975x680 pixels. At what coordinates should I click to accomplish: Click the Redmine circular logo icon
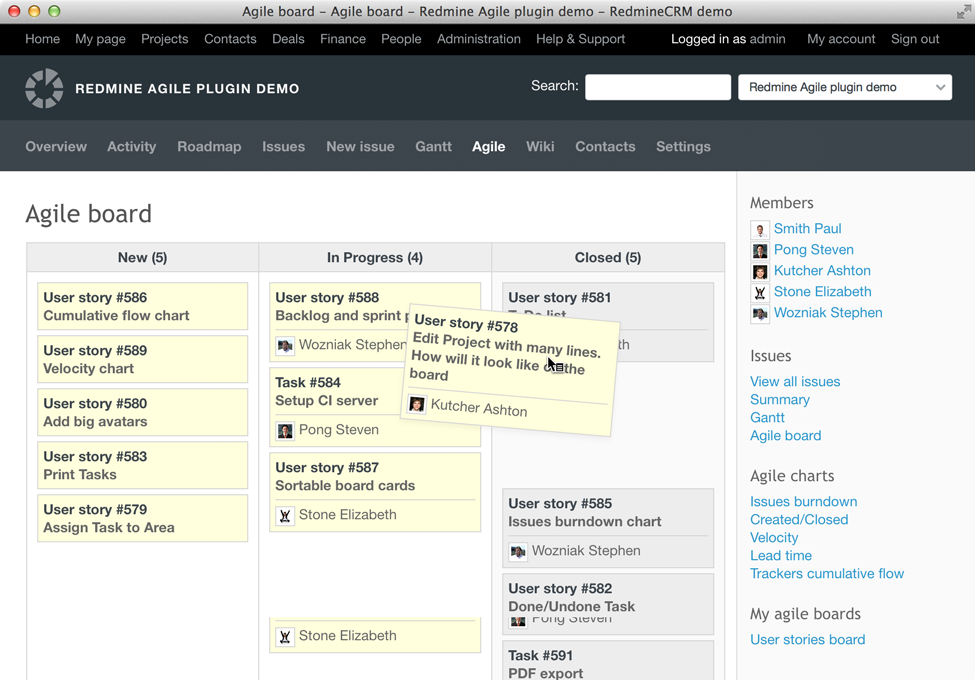coord(44,88)
